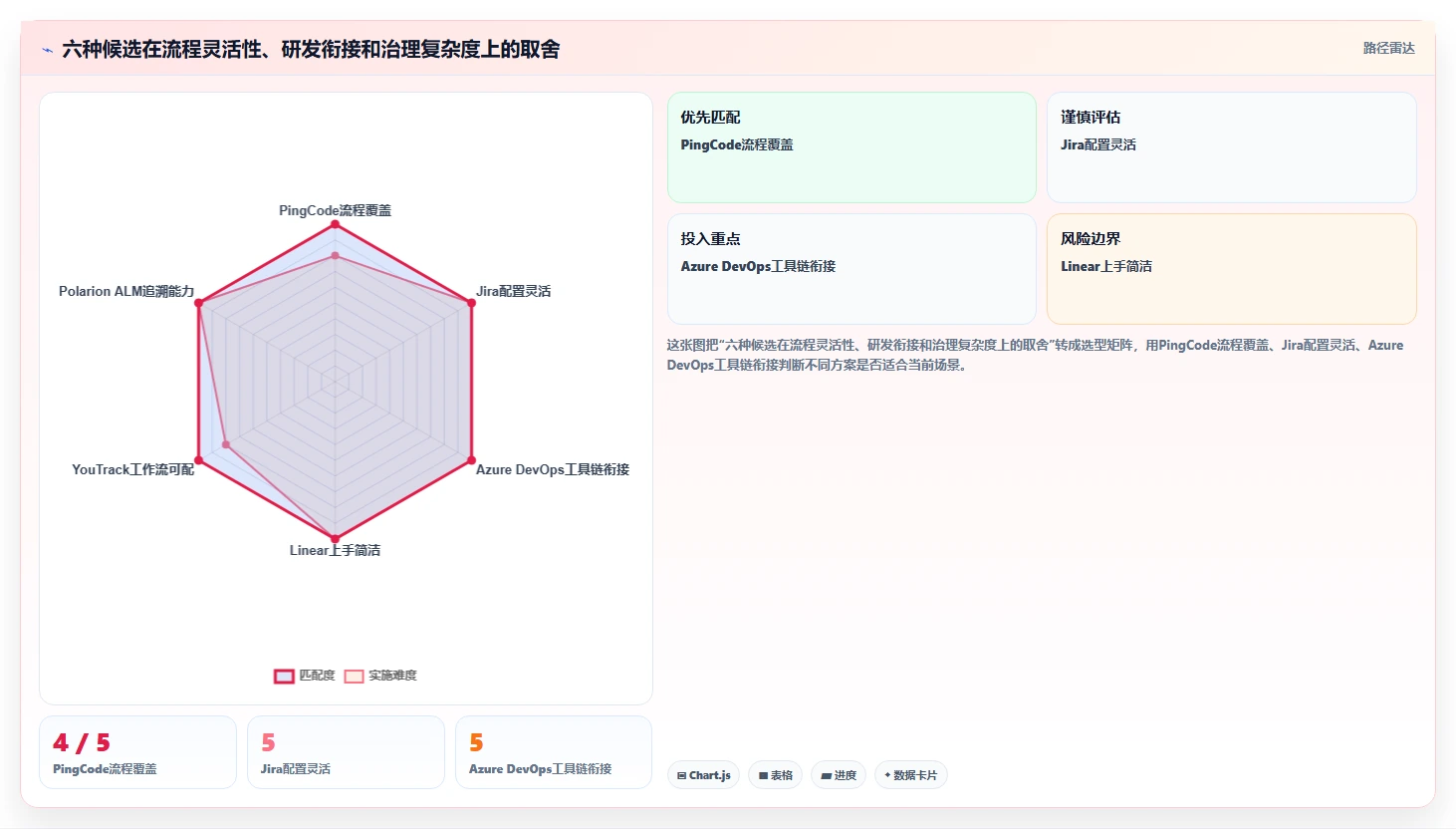Click the radar point at Polarion ALM追溯能力 vertex
This screenshot has height=829, width=1456.
(x=198, y=303)
